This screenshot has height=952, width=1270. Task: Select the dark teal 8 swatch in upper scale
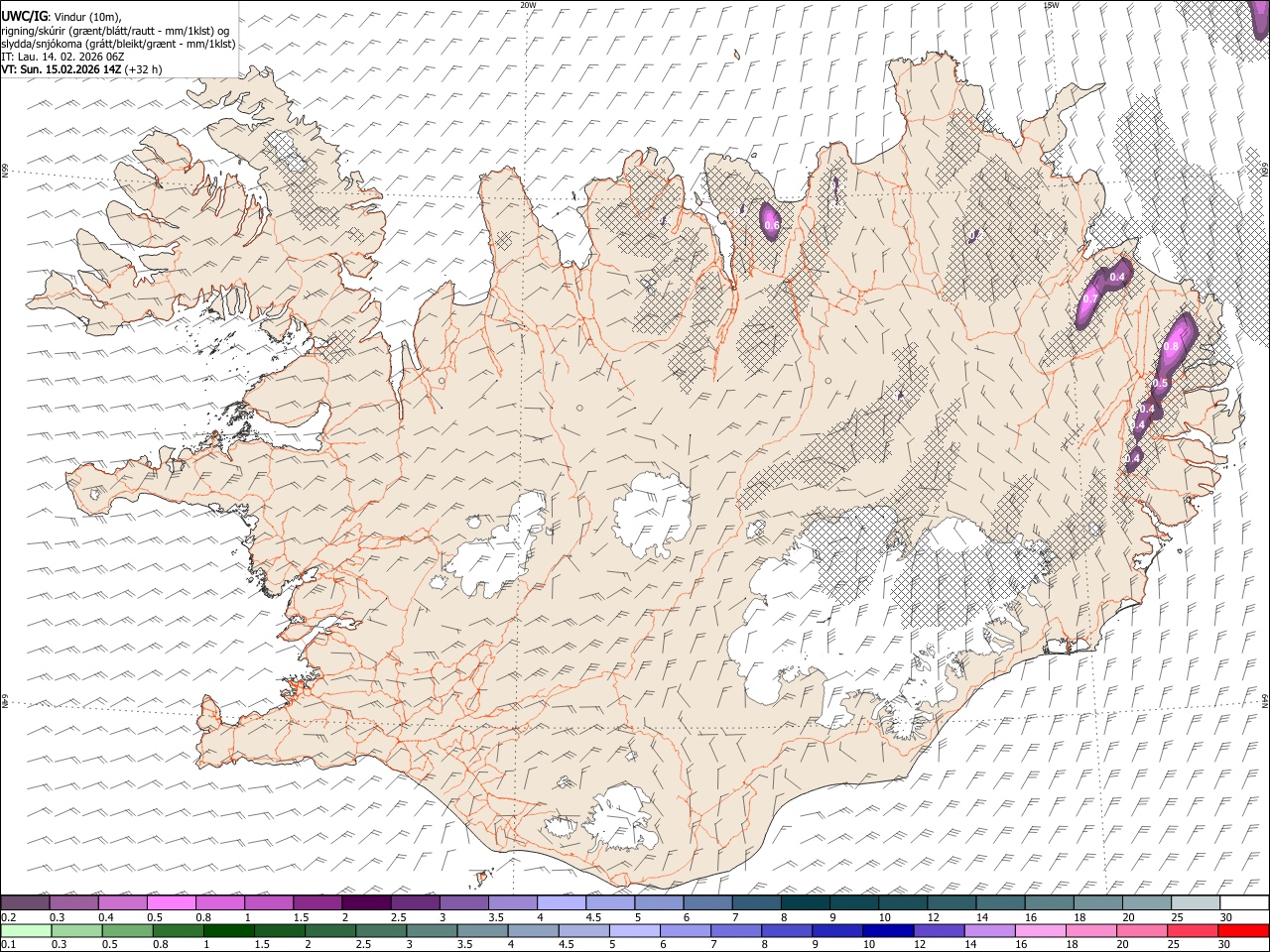(805, 903)
